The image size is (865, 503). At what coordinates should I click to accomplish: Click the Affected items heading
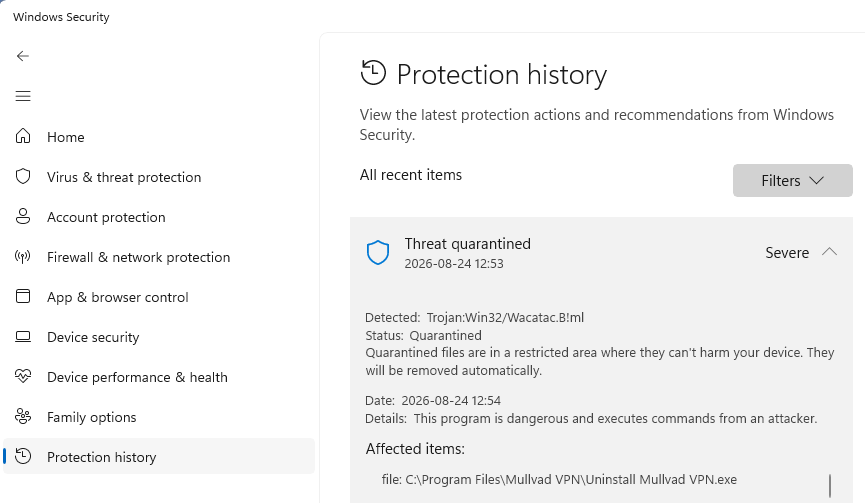[x=415, y=449]
